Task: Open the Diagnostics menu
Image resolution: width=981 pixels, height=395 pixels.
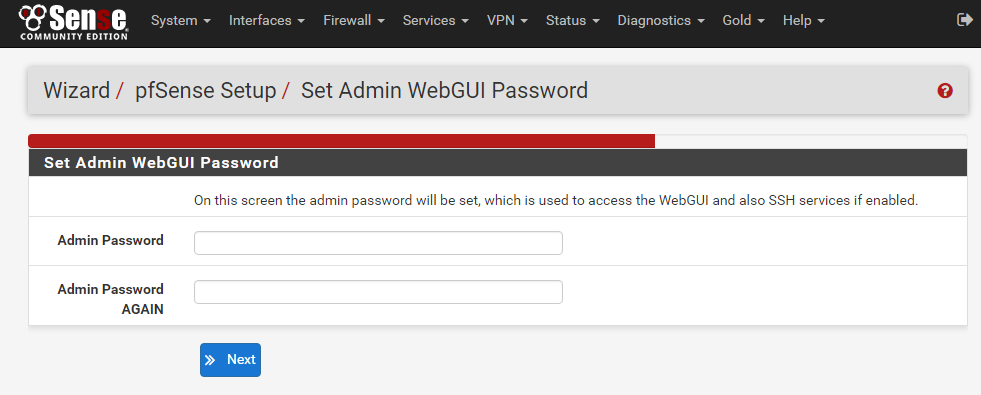Action: click(661, 21)
